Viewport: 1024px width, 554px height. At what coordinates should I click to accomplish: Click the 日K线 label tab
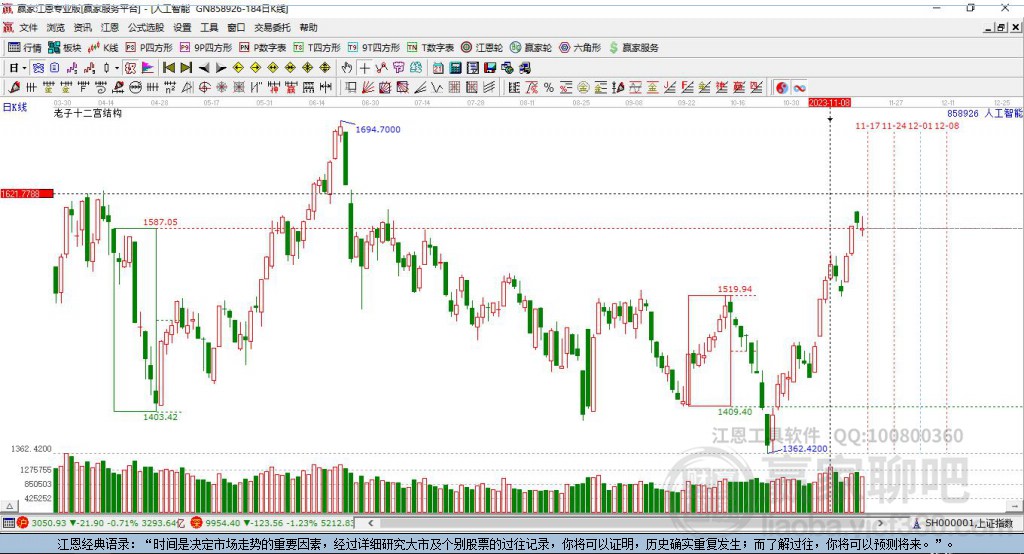(x=15, y=107)
